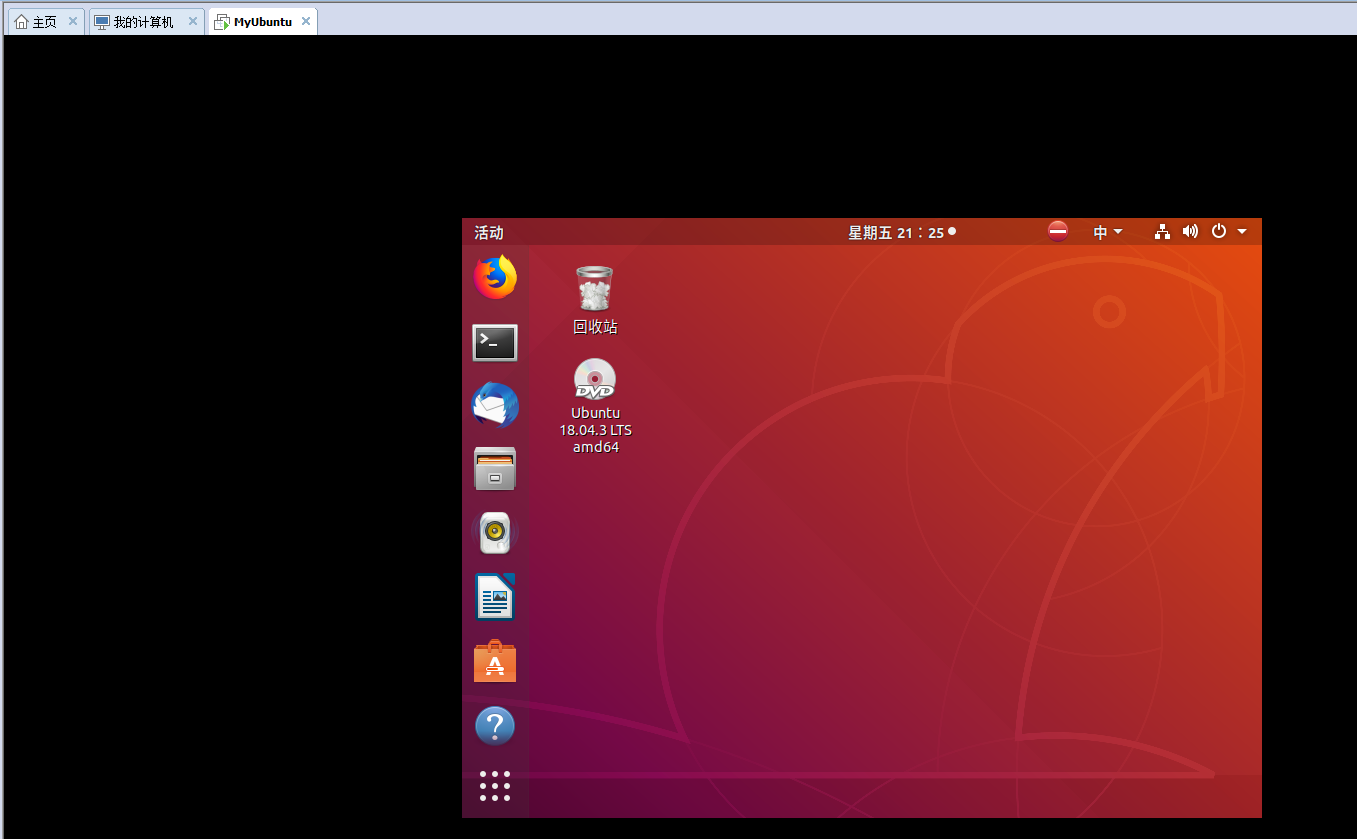Open the Terminal from the dock
Screen dimensions: 1357x839
[495, 343]
